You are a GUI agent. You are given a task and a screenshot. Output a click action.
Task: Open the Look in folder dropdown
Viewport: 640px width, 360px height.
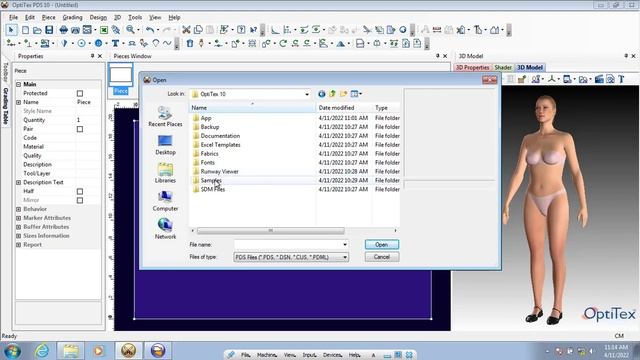(307, 94)
